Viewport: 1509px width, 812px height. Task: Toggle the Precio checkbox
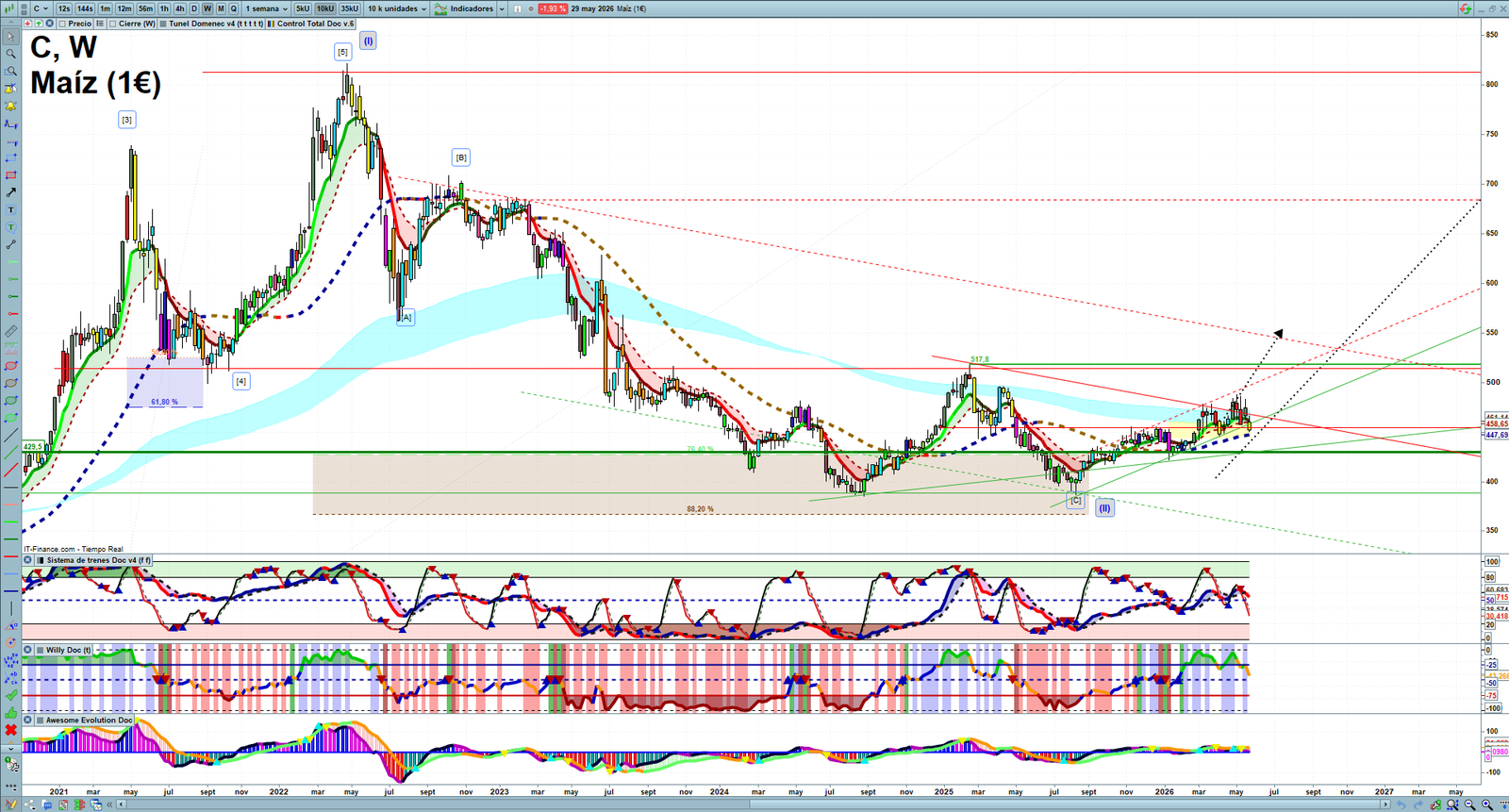62,24
